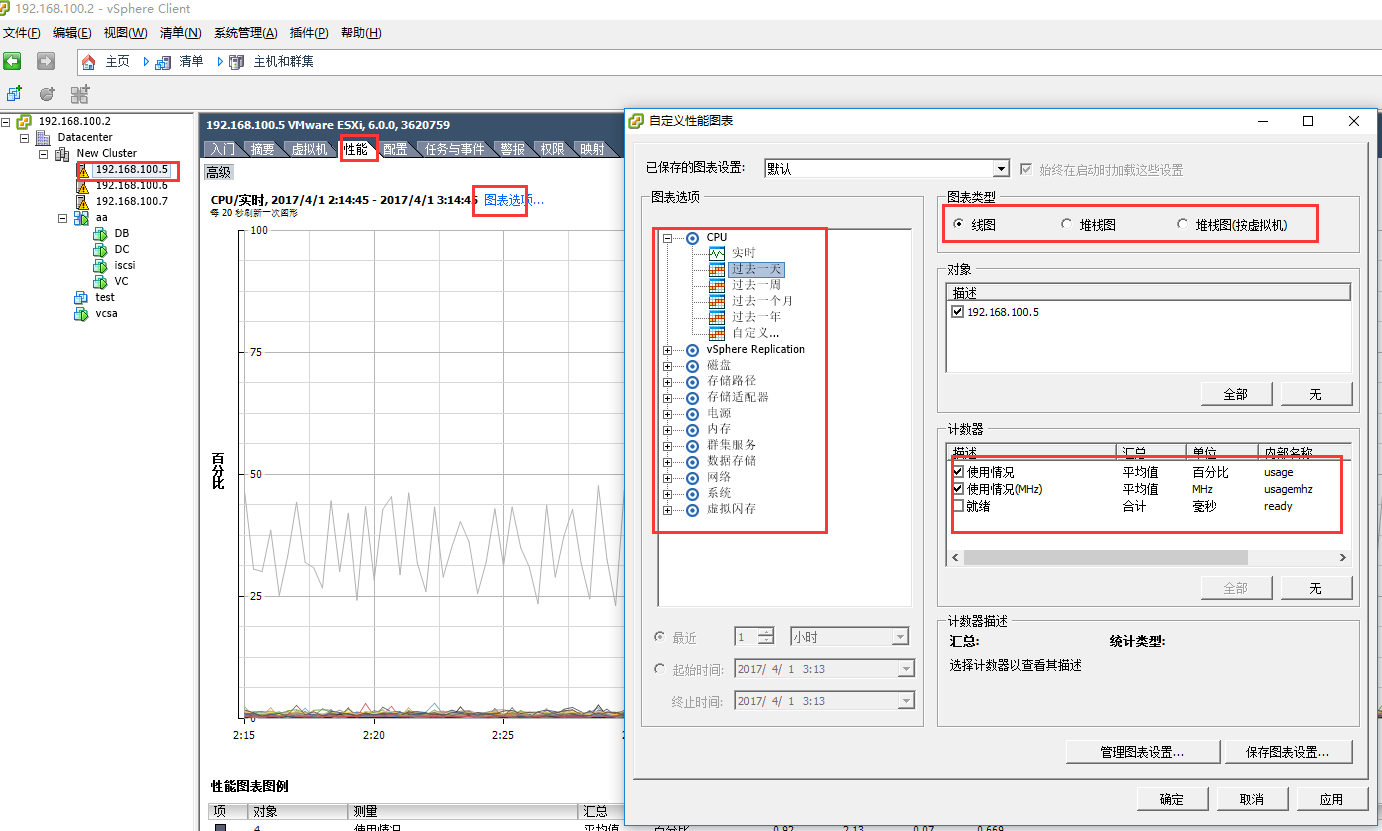Click scroll-right arrow of counters list
This screenshot has width=1382, height=831.
(x=1343, y=558)
